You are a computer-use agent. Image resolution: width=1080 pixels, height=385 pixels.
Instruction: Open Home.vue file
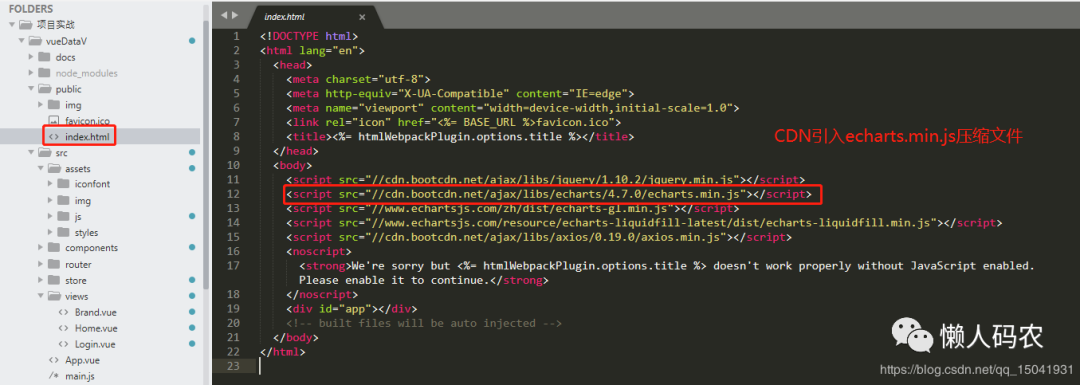pyautogui.click(x=96, y=328)
